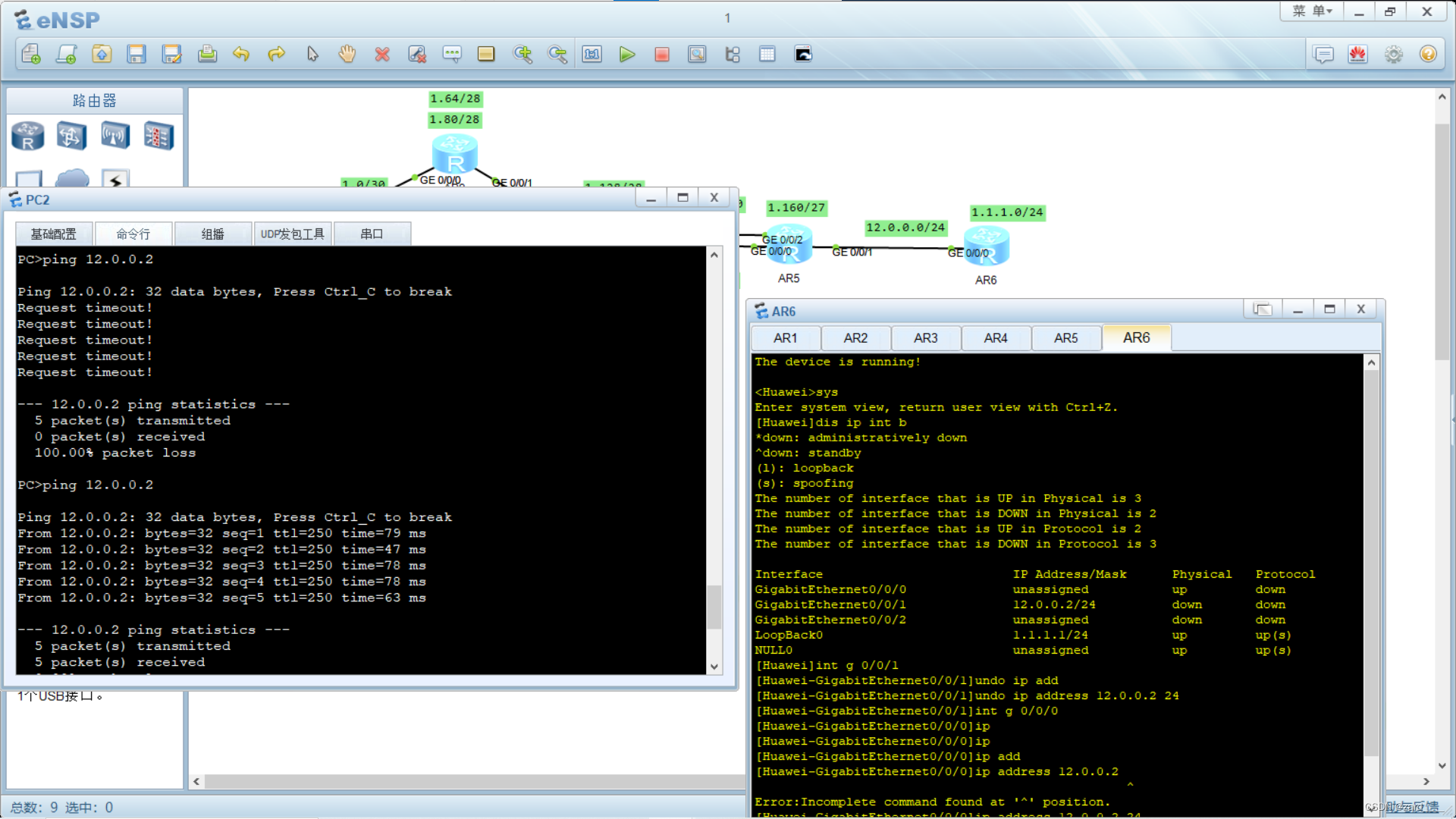The image size is (1456, 819).
Task: Select the pointer arrow tool
Action: click(x=312, y=54)
